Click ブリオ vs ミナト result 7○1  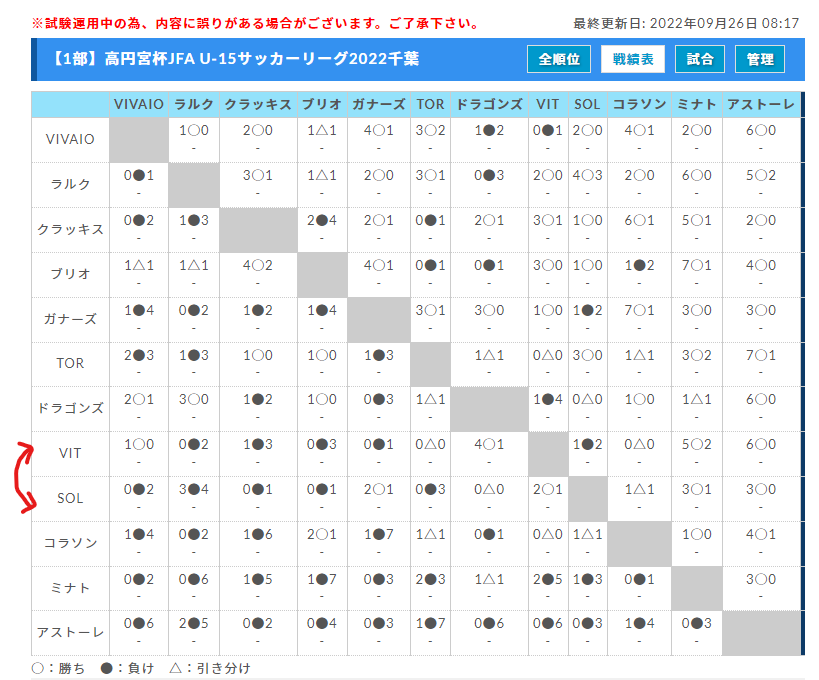click(697, 265)
